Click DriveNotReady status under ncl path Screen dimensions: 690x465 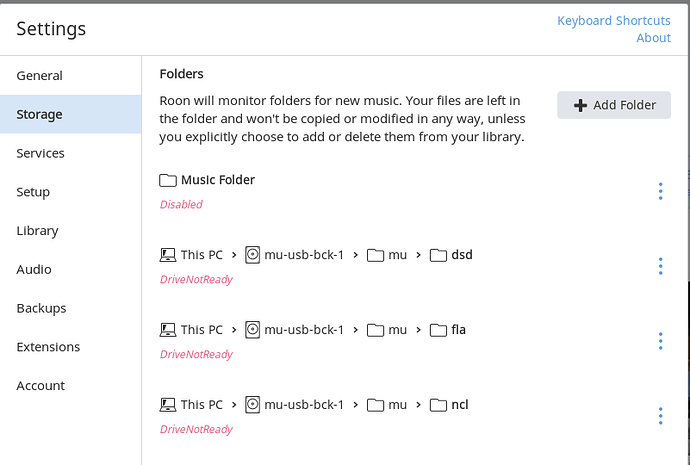[x=196, y=429]
